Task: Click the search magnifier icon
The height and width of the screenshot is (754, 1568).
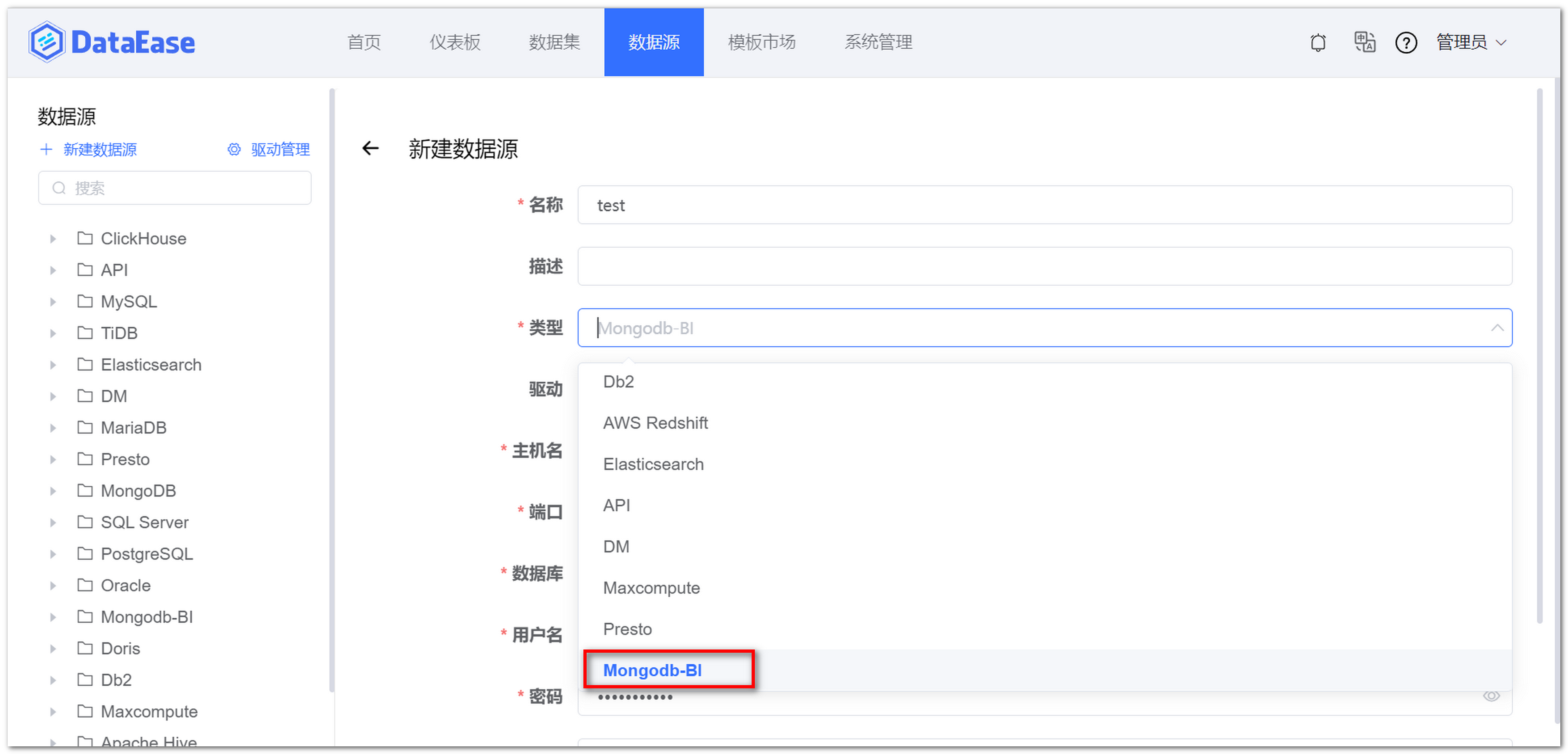Action: point(59,188)
